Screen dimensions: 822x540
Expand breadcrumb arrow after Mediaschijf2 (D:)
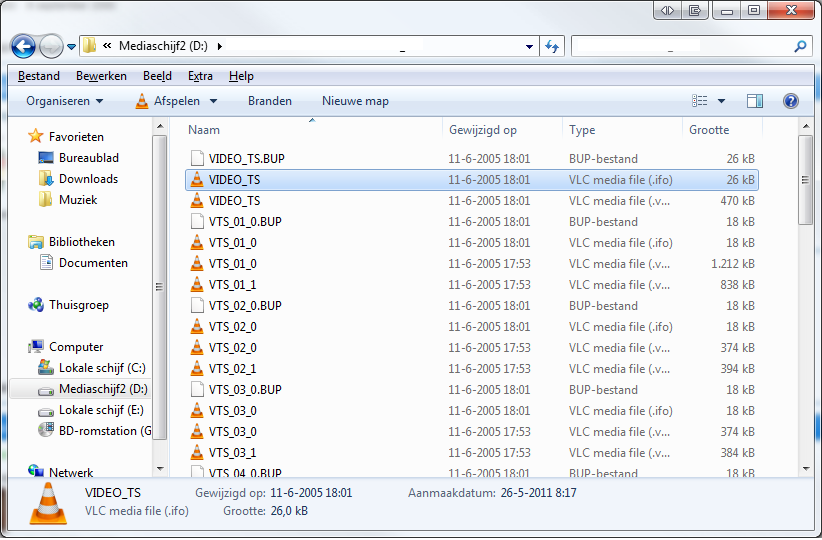[220, 46]
